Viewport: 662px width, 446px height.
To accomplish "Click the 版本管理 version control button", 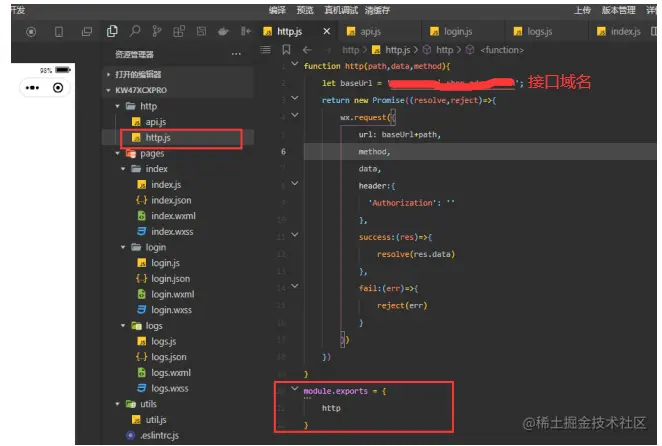I will pos(619,10).
